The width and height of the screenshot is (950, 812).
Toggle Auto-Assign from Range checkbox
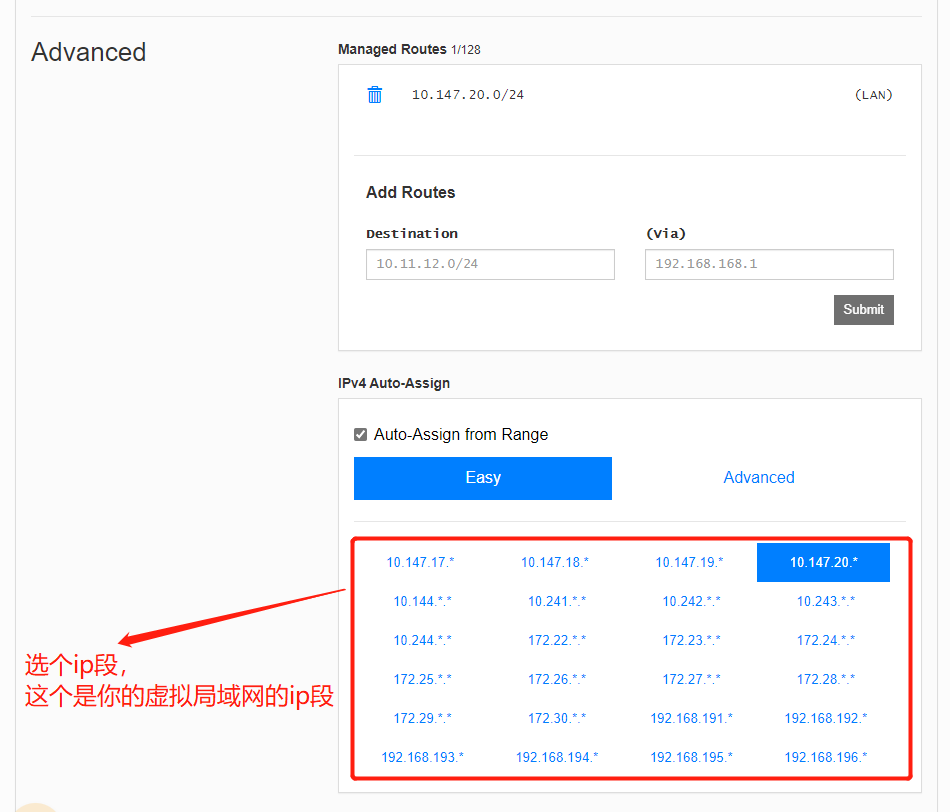(360, 434)
